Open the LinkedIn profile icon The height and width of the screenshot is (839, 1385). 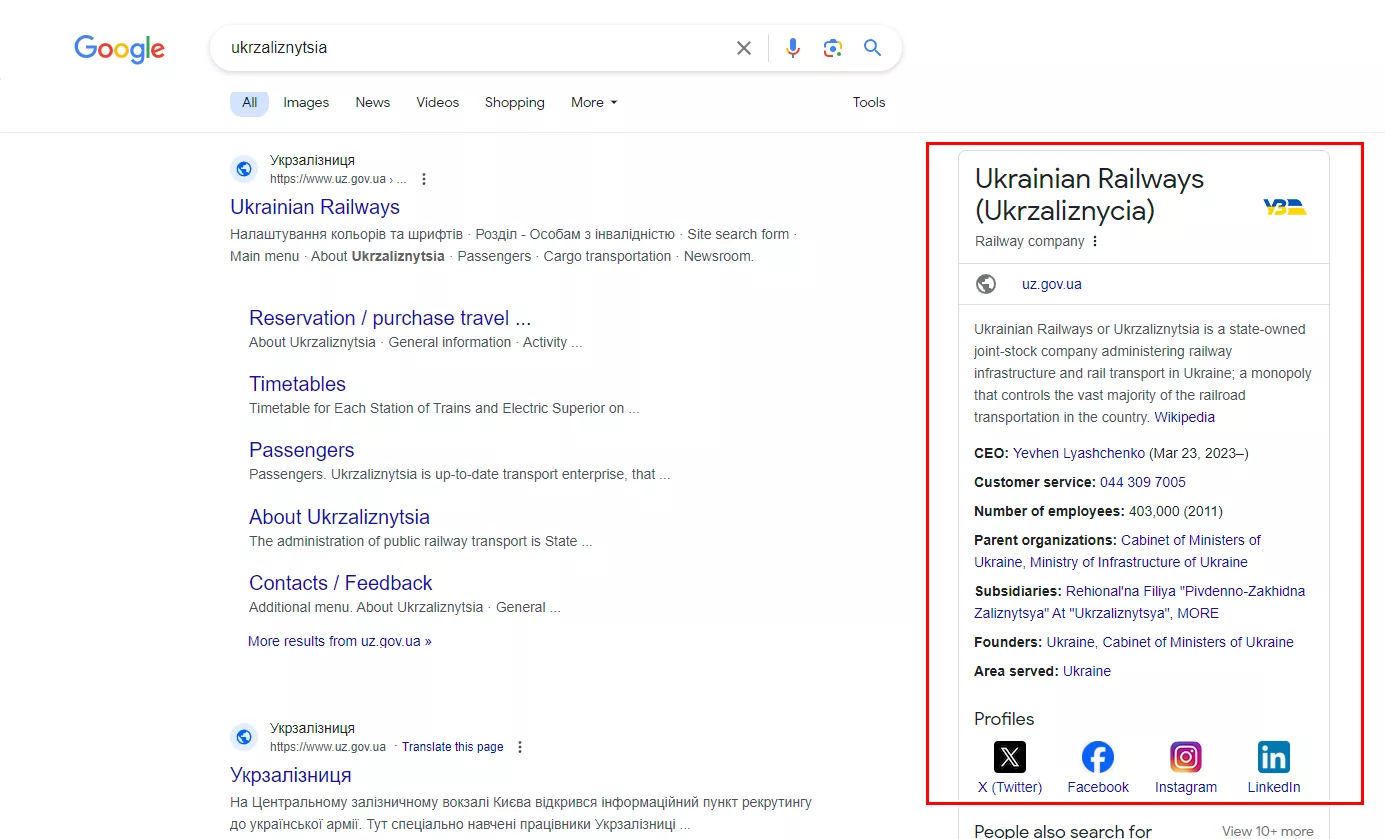1274,757
